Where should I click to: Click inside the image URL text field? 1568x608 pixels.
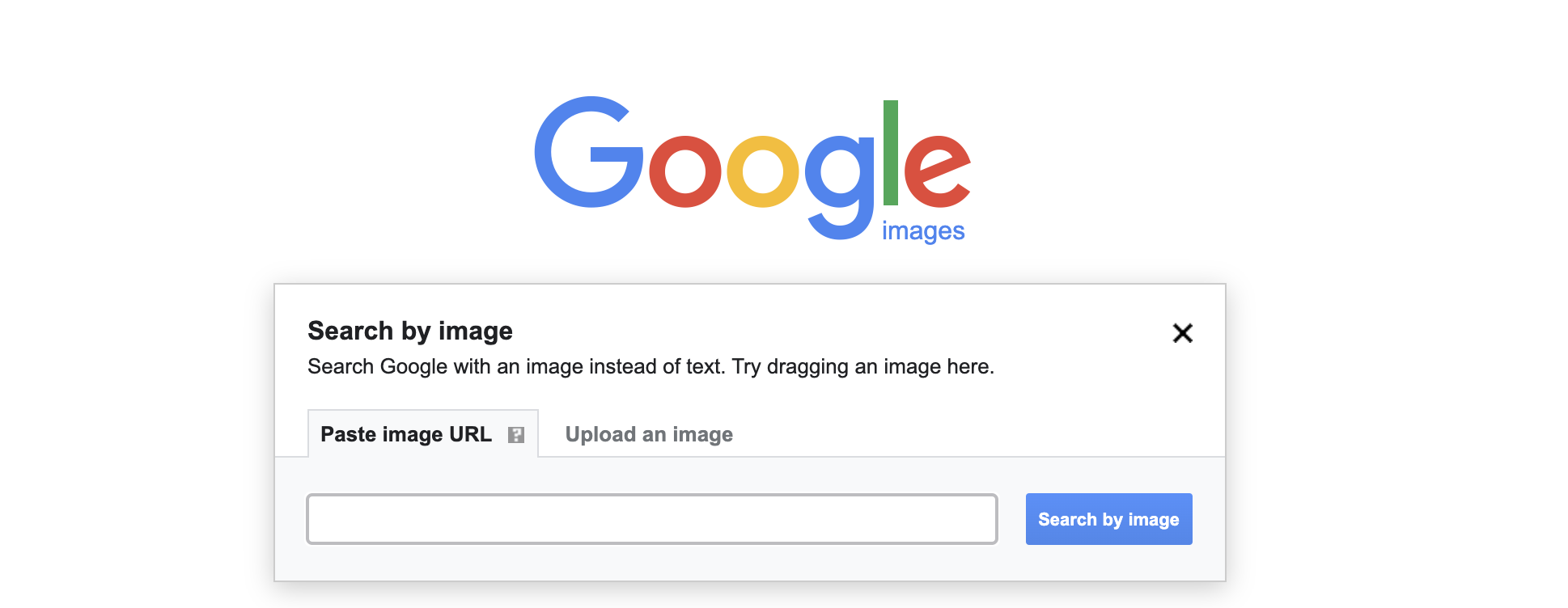[x=651, y=518]
